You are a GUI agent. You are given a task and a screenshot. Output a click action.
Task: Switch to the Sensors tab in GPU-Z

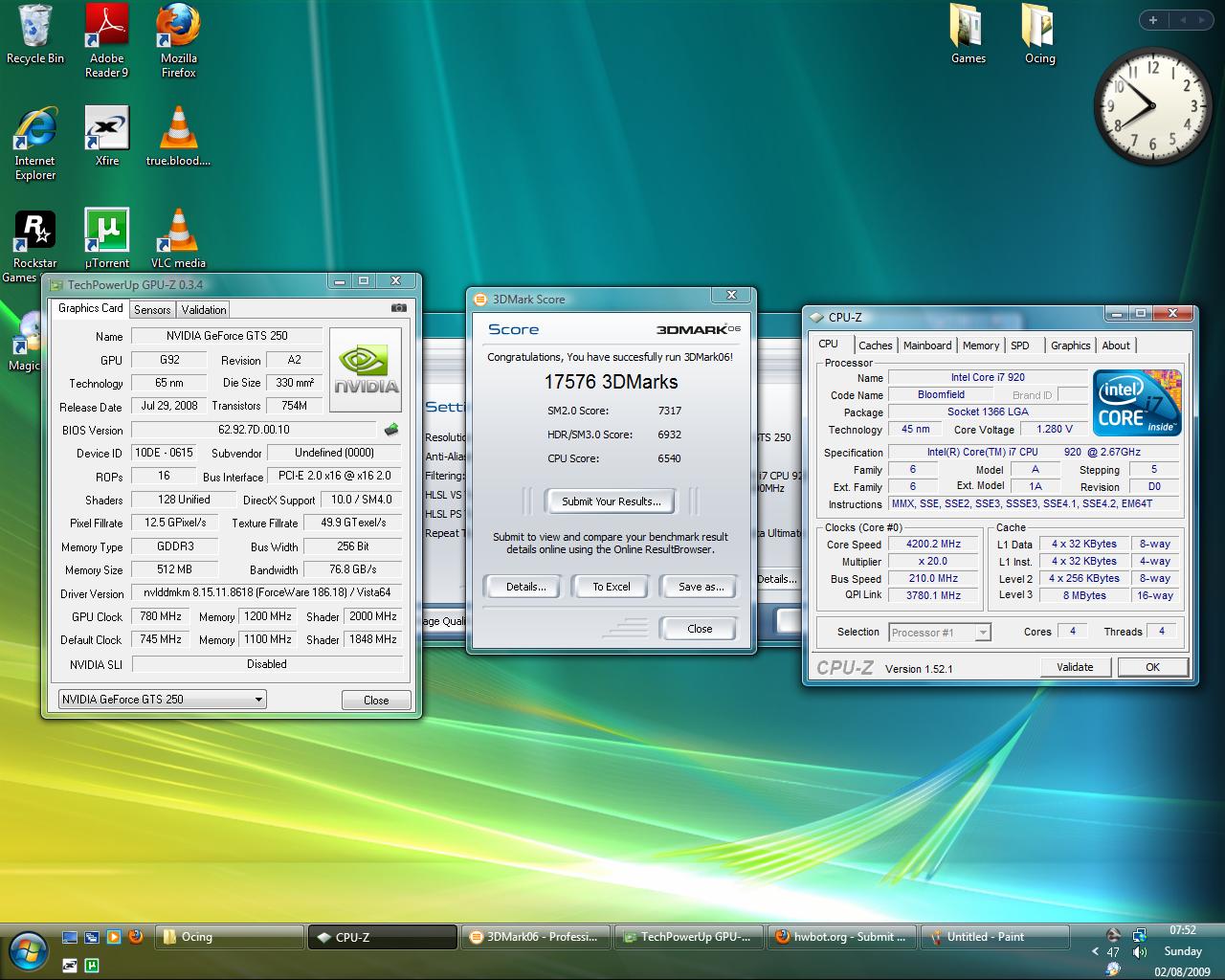point(152,309)
